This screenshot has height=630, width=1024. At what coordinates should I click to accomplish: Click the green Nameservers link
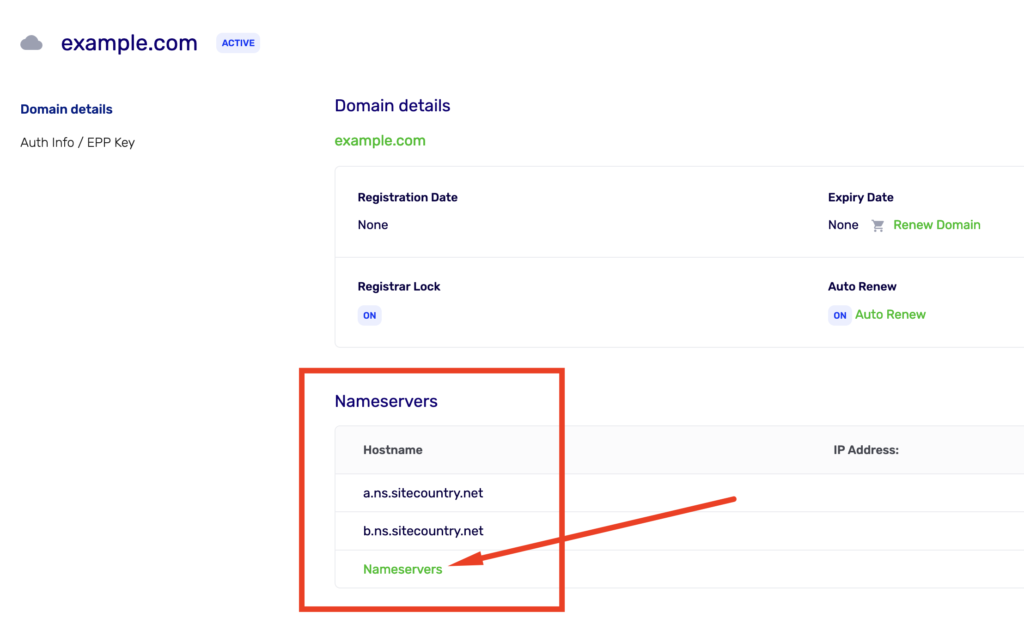402,569
